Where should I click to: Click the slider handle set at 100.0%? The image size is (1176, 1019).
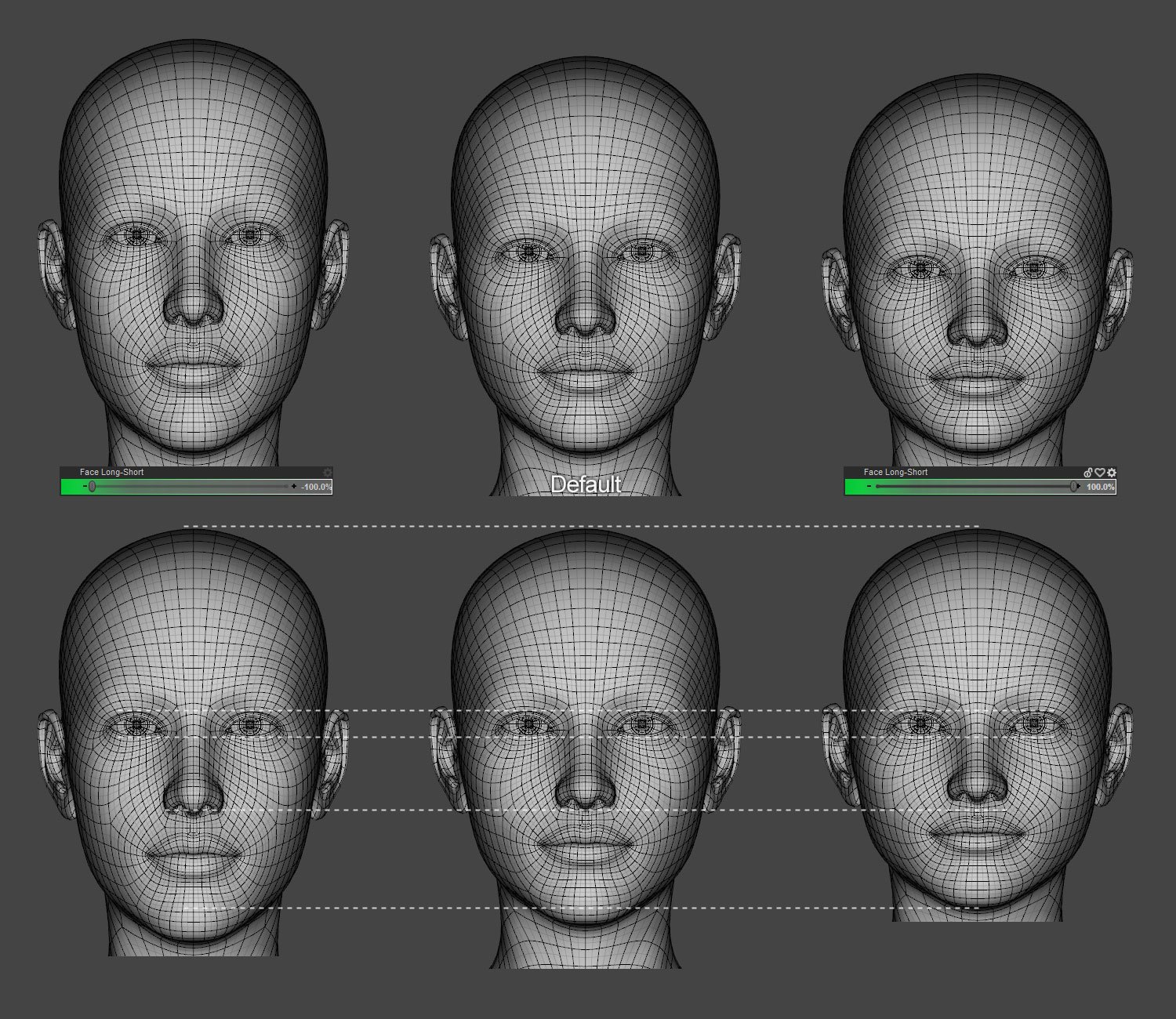click(x=1073, y=486)
